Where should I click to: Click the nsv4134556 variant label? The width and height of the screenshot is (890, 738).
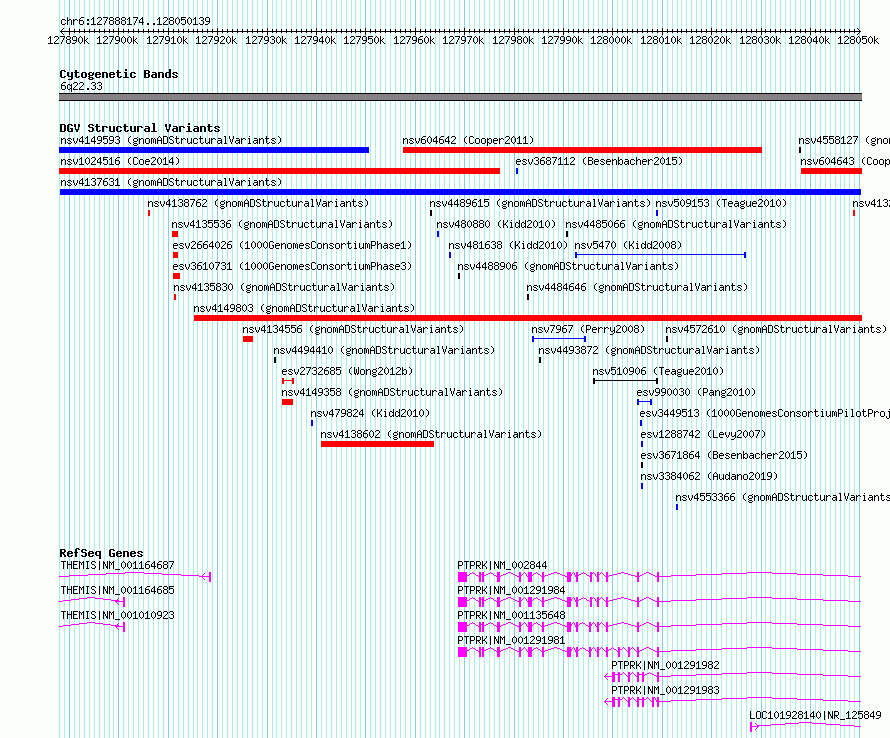pyautogui.click(x=352, y=329)
